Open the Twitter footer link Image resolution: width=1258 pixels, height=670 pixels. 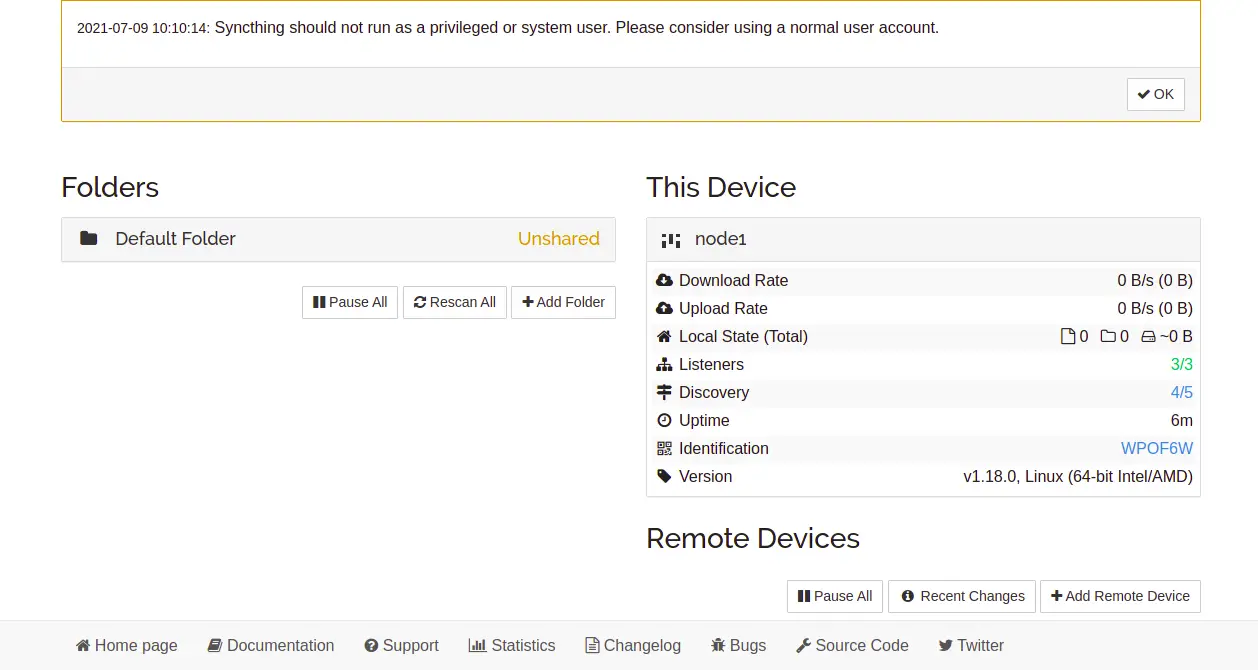971,646
